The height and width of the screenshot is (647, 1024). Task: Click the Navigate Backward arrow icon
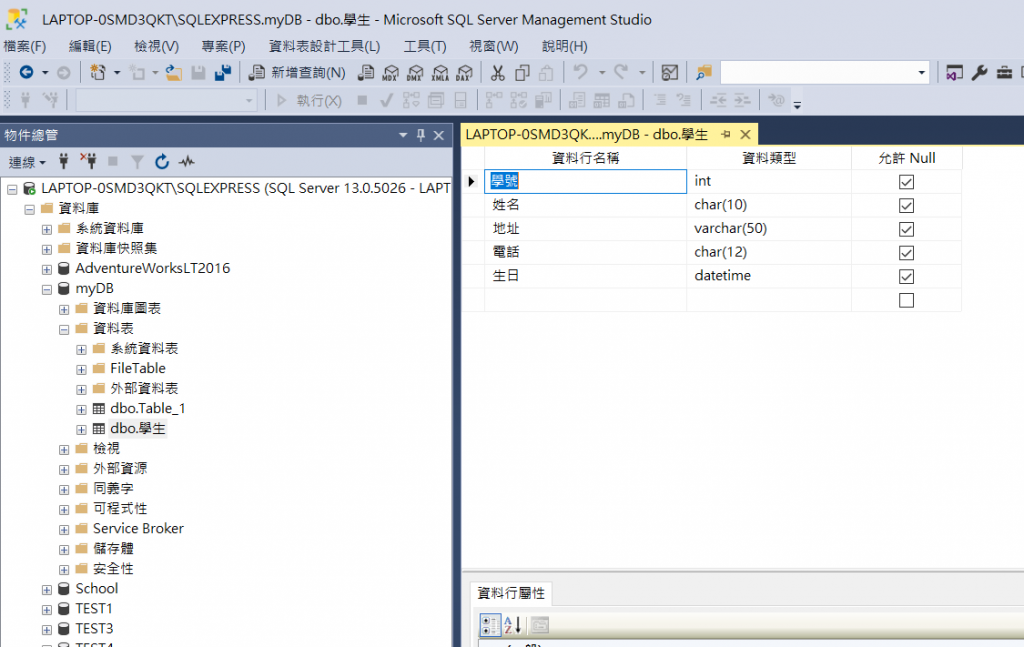tap(26, 72)
